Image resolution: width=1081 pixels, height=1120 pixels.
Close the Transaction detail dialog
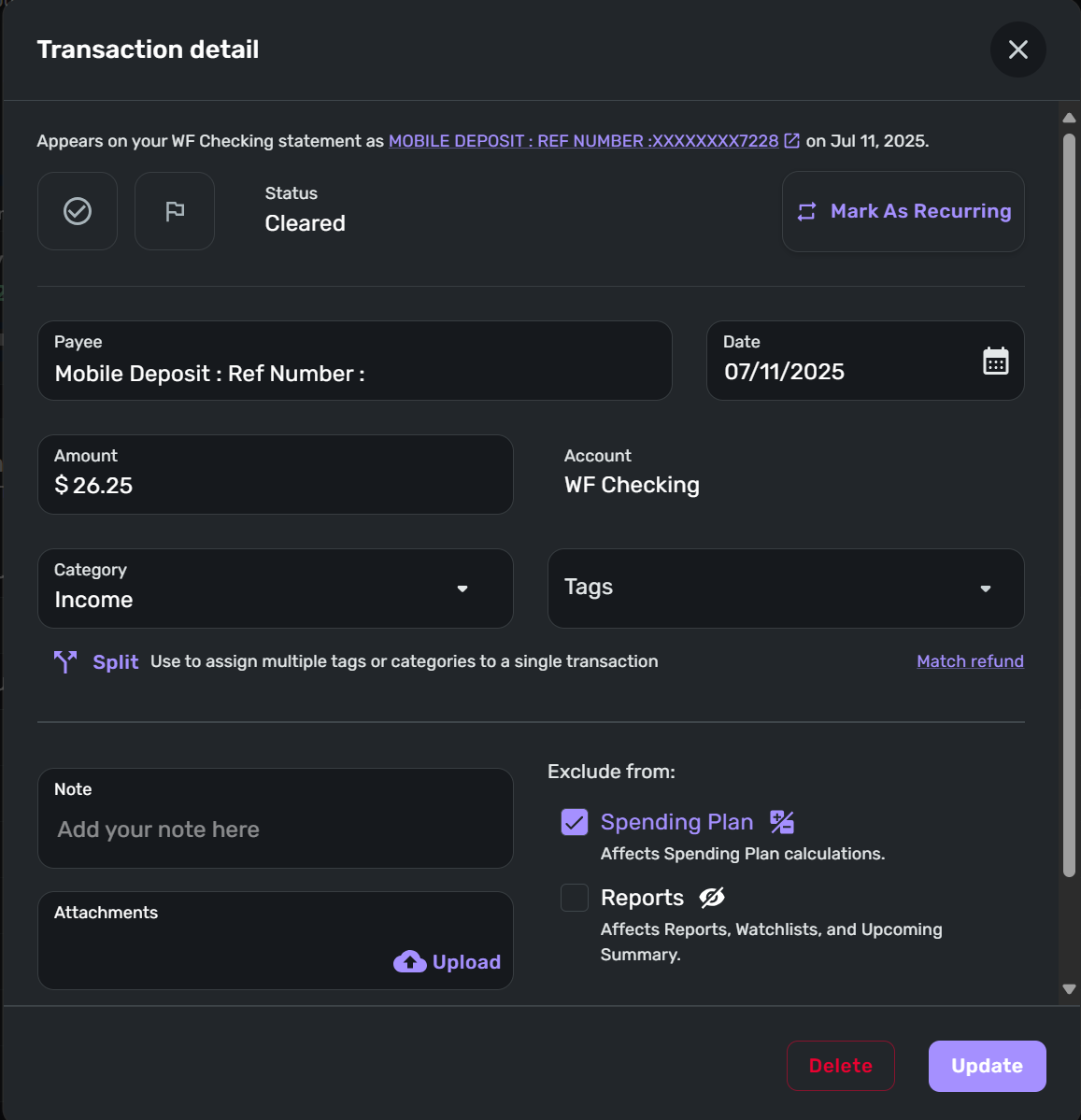(1017, 50)
